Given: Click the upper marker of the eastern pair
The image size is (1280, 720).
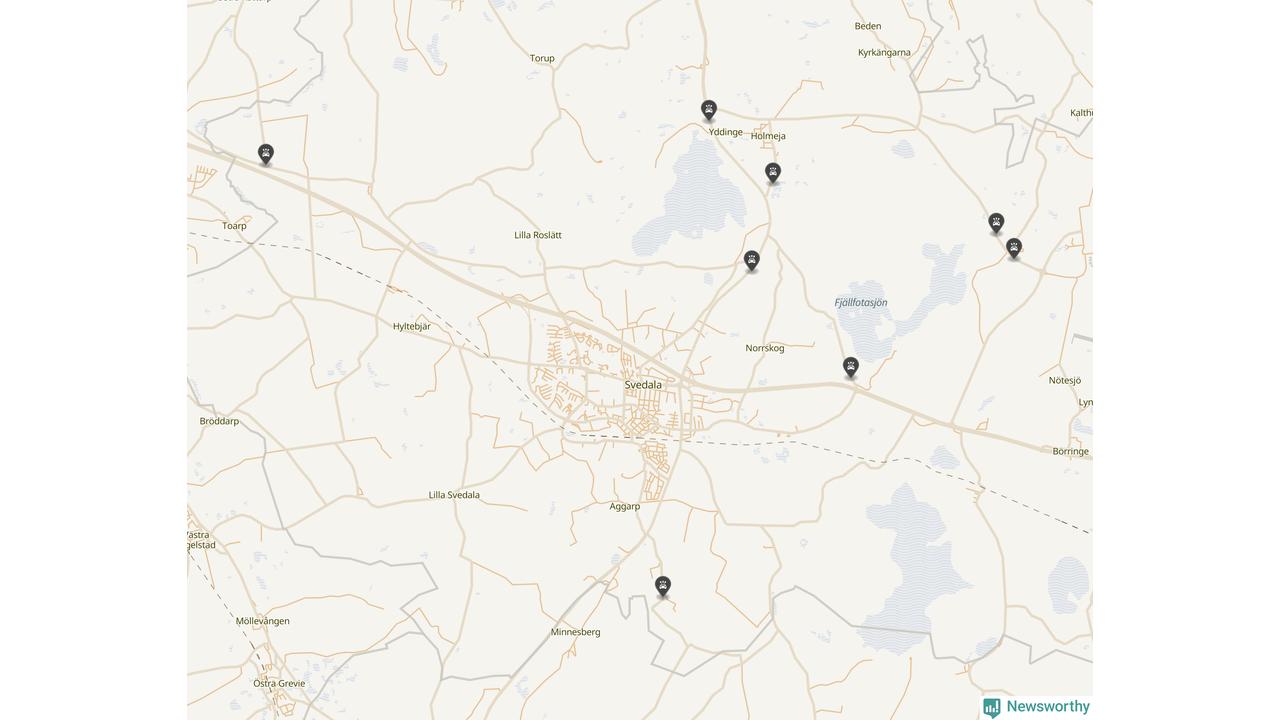Looking at the screenshot, I should pyautogui.click(x=996, y=223).
